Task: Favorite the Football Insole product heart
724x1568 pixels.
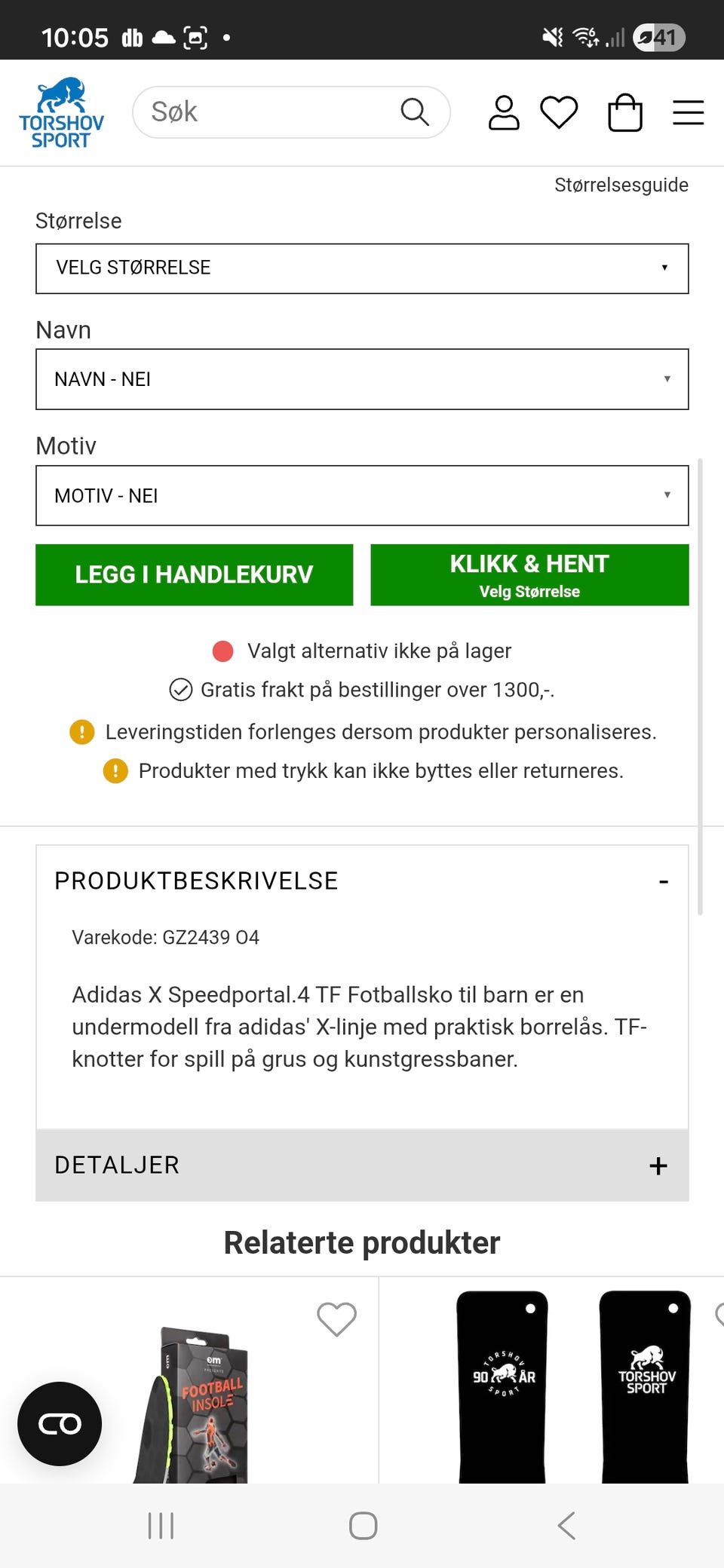Action: click(336, 1319)
